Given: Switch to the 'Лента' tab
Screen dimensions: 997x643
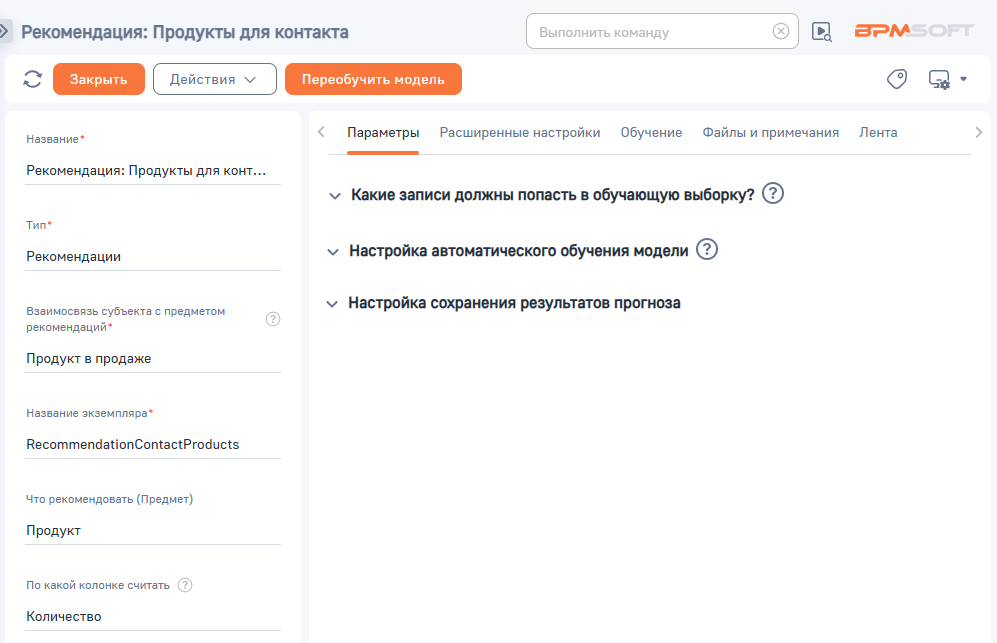Looking at the screenshot, I should (x=879, y=131).
